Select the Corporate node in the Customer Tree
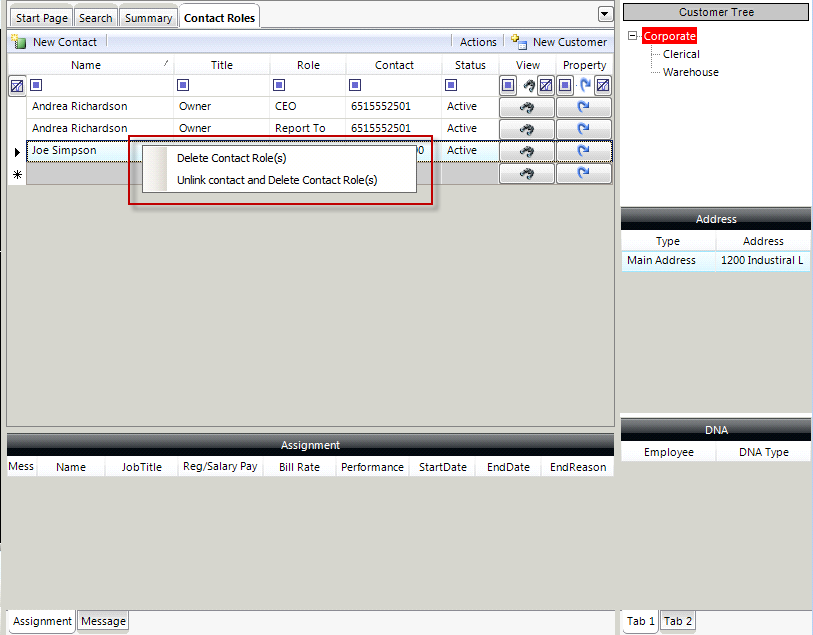Viewport: 813px width, 635px height. coord(669,36)
